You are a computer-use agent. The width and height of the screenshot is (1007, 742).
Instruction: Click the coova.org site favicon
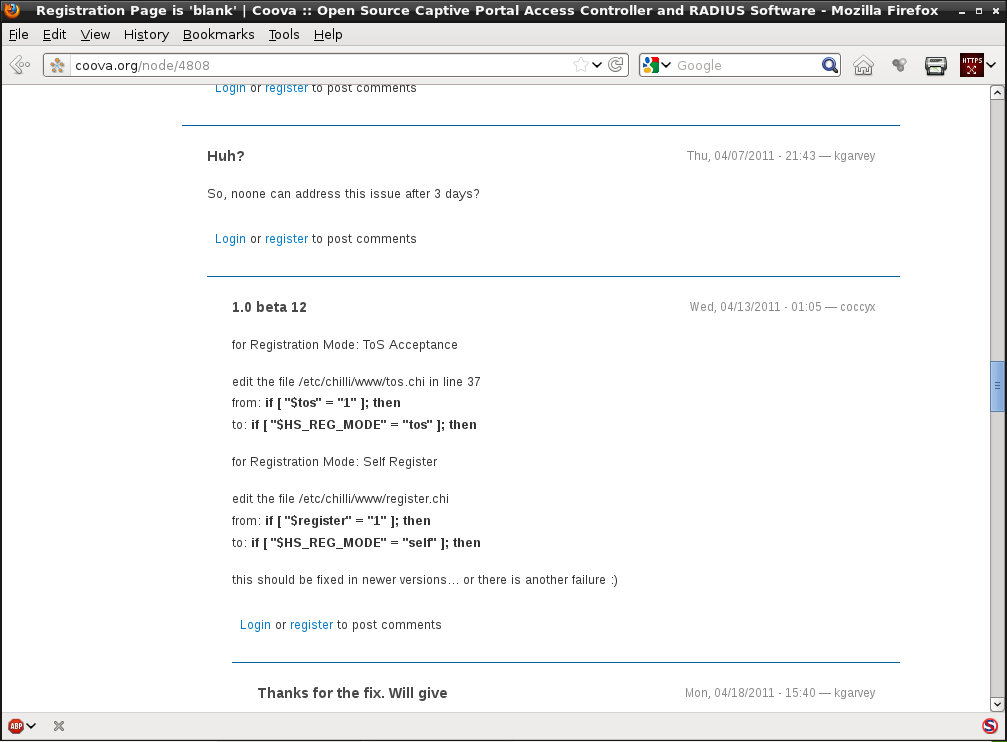pos(57,65)
